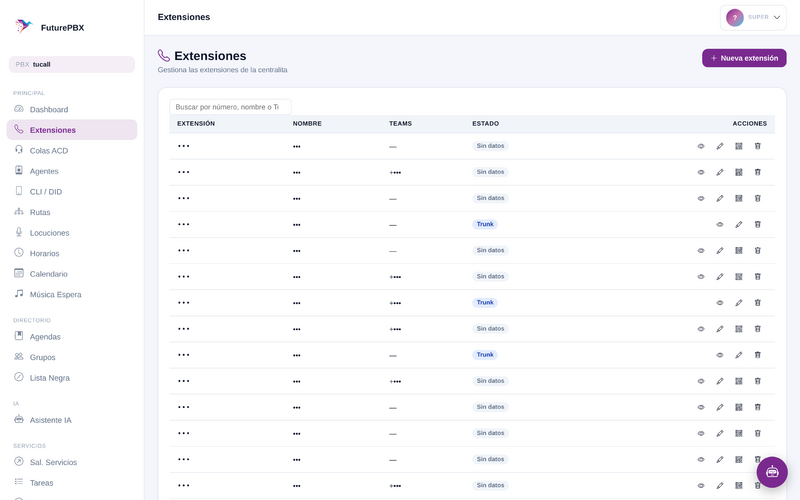Open Asistente IA robot icon
800x500 pixels.
point(19,419)
